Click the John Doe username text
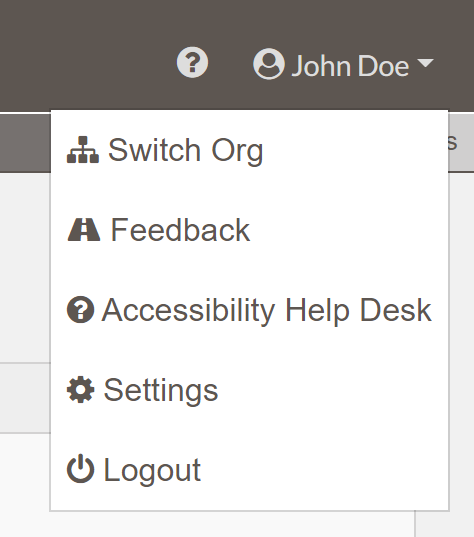The width and height of the screenshot is (474, 537). 350,66
